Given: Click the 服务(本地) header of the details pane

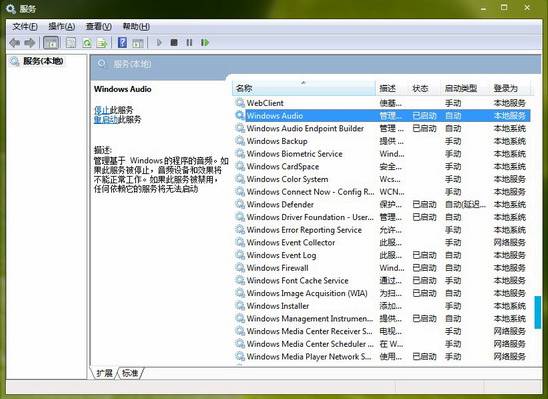Looking at the screenshot, I should tap(132, 64).
